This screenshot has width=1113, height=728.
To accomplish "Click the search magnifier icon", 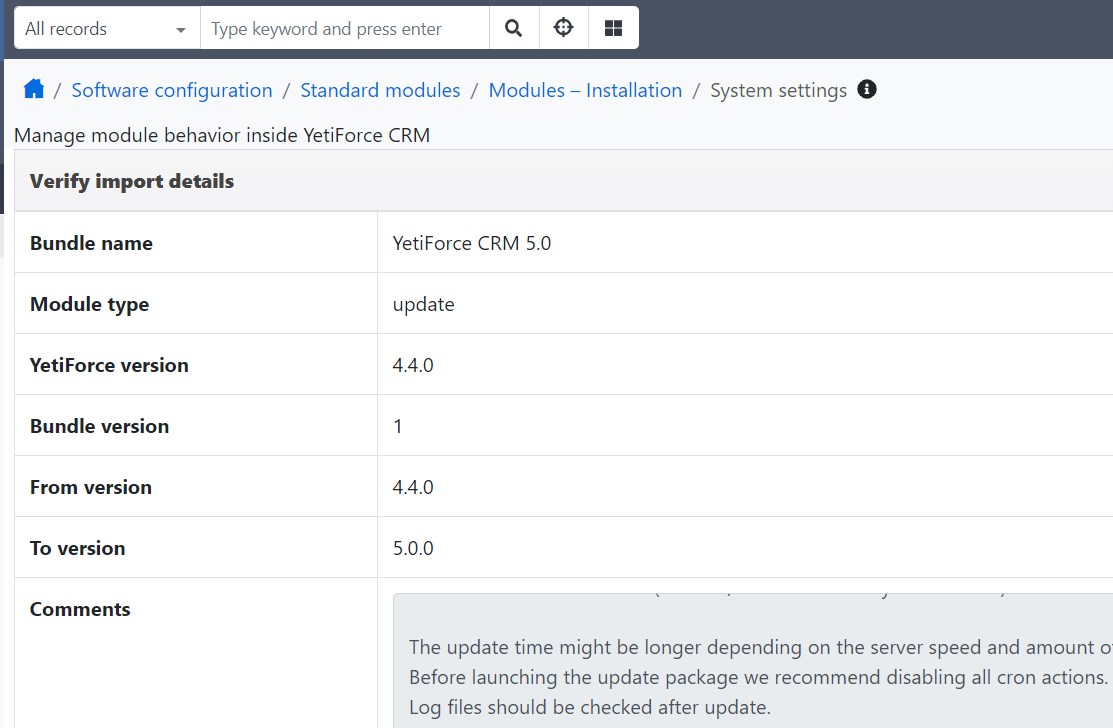I will [x=514, y=28].
